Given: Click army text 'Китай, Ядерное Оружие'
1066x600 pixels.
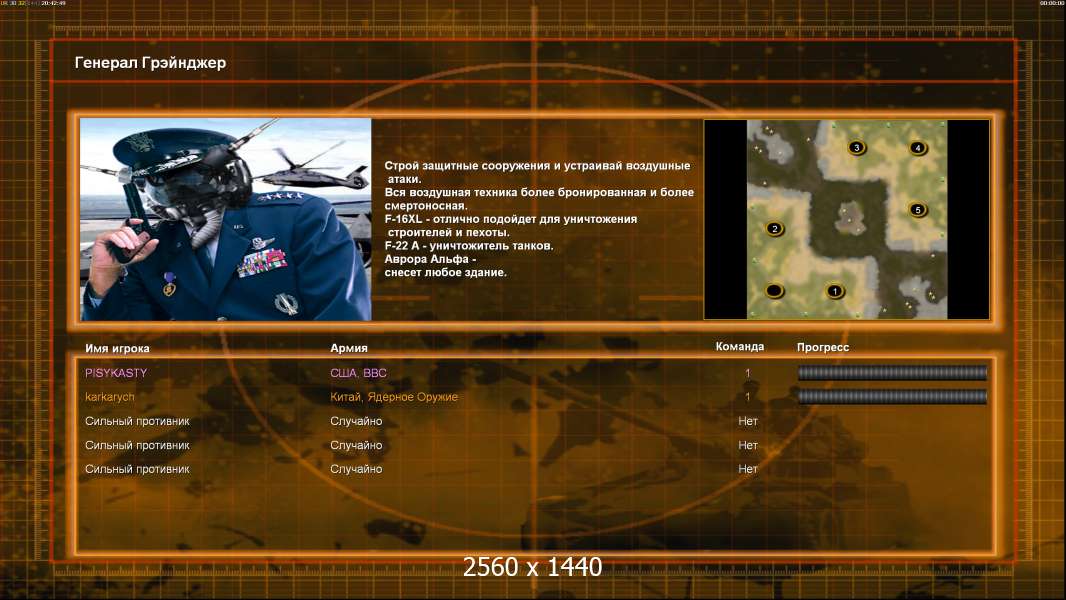Looking at the screenshot, I should click(x=394, y=397).
